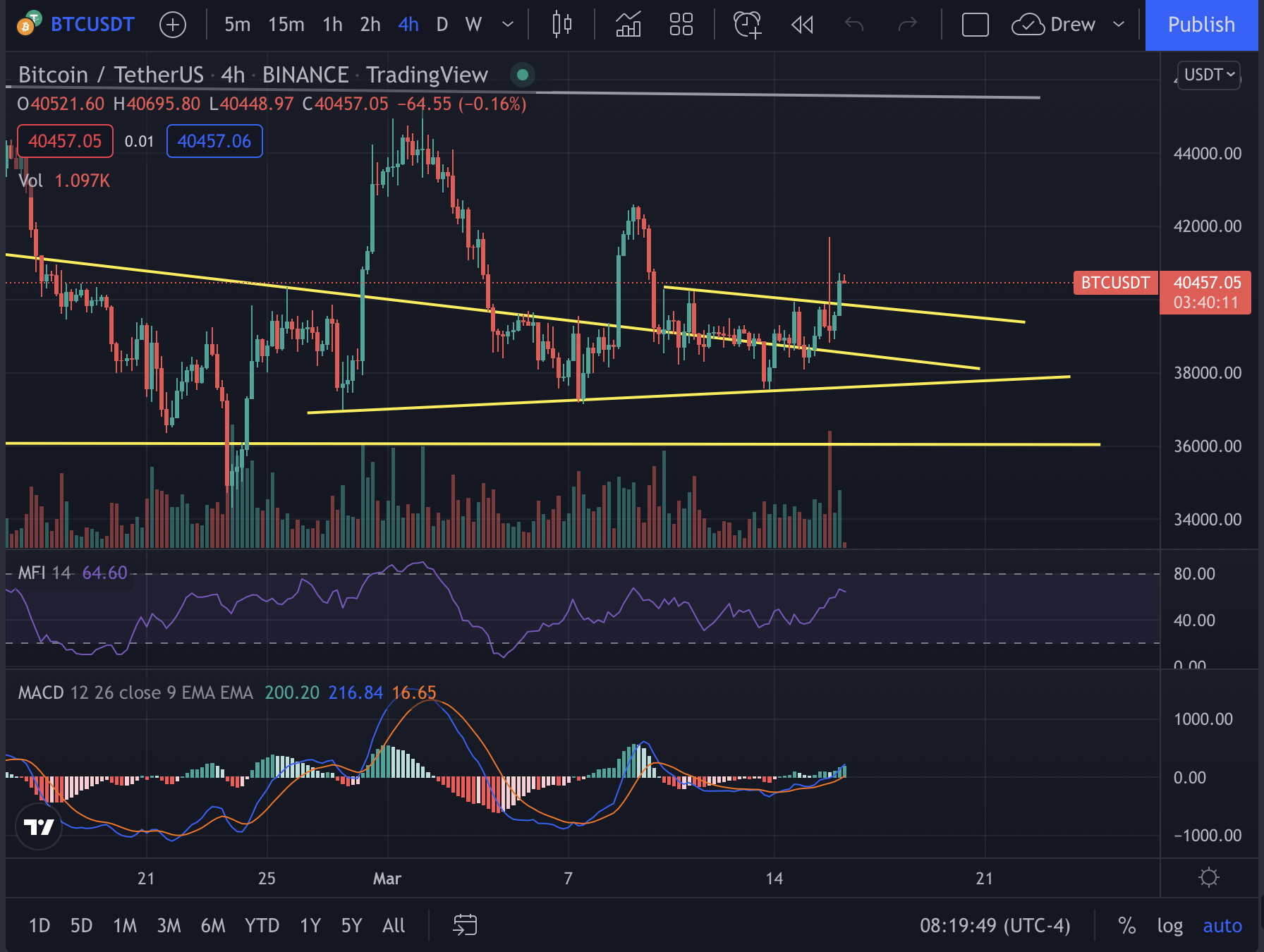Open the Indicators panel
This screenshot has height=952, width=1264.
coord(628,25)
